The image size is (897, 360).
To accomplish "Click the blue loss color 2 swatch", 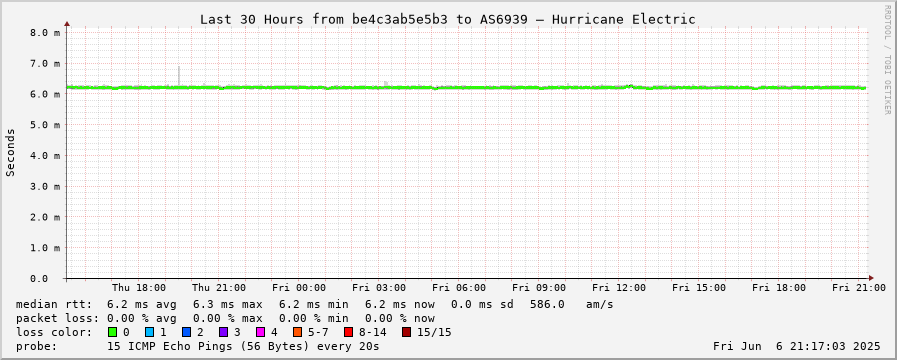I will click(x=186, y=332).
